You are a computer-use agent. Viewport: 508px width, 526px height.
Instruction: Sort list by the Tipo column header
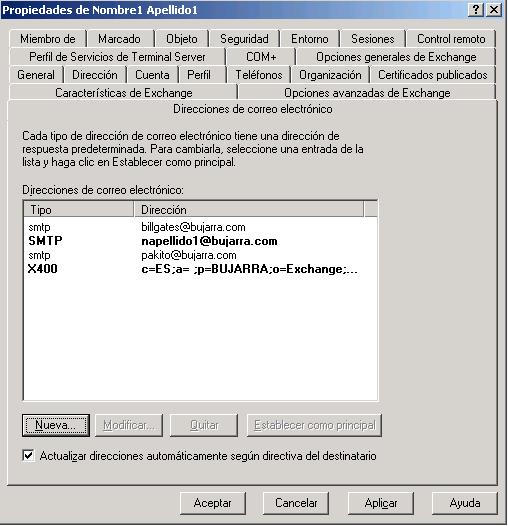[79, 210]
